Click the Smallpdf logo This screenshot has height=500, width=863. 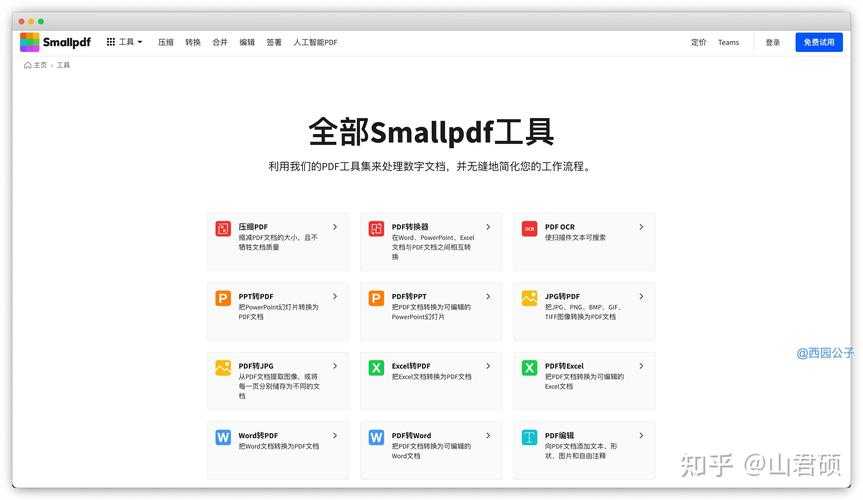coord(55,42)
